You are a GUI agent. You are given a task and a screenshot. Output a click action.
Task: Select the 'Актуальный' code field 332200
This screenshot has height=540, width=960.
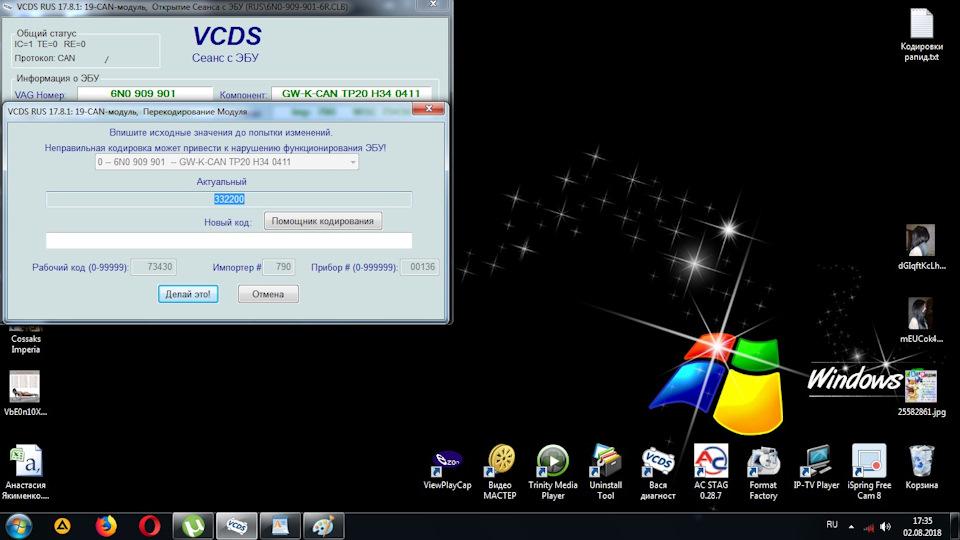pyautogui.click(x=229, y=199)
